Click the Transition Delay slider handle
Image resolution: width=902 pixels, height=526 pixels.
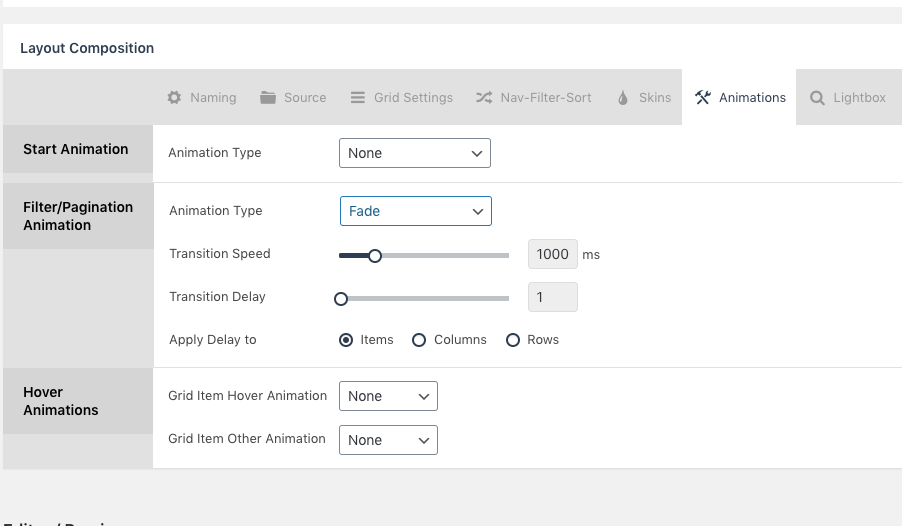pos(341,299)
